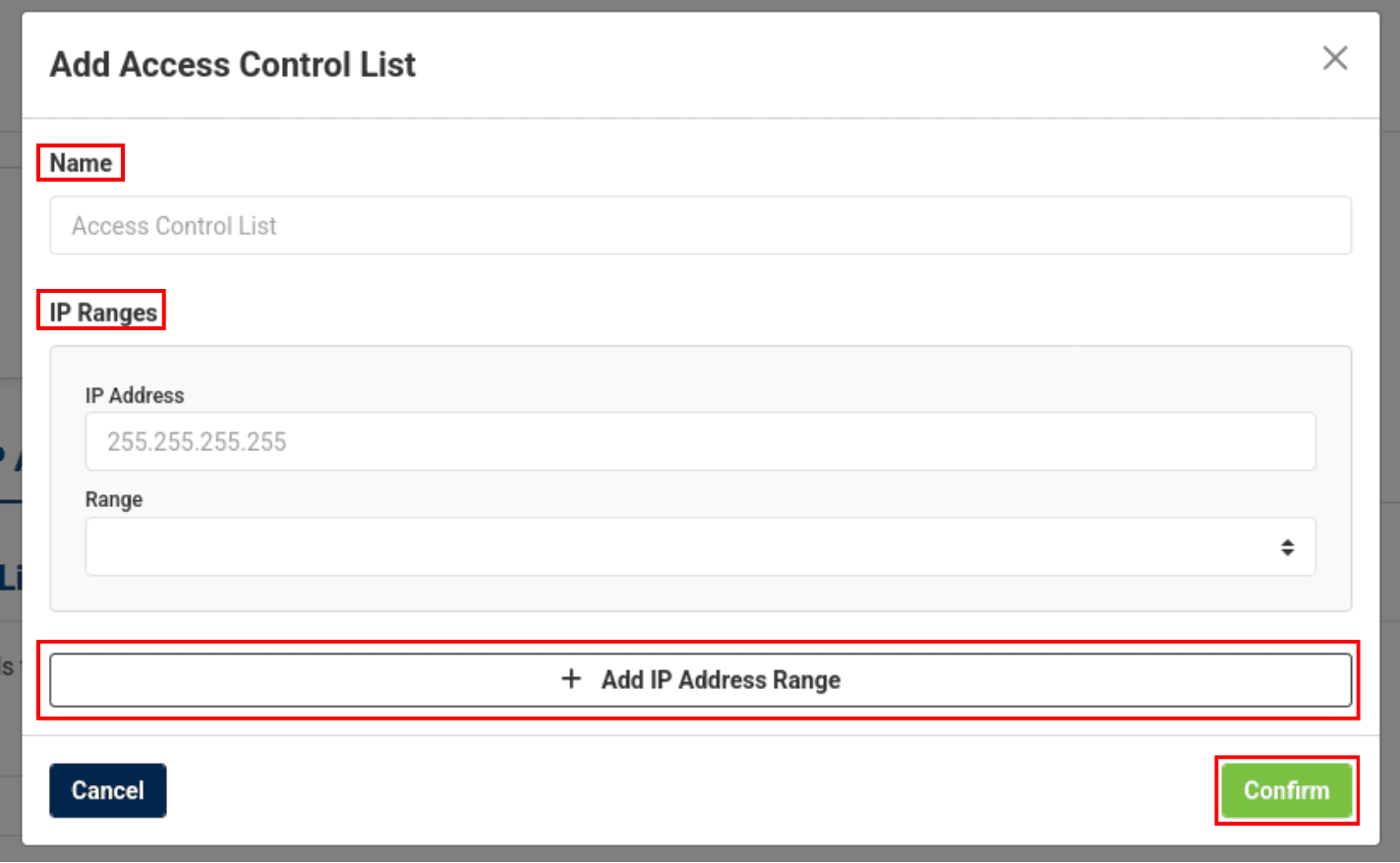The image size is (1400, 863).
Task: Select the 255.255.255.255 placeholder text
Action: pyautogui.click(x=197, y=442)
